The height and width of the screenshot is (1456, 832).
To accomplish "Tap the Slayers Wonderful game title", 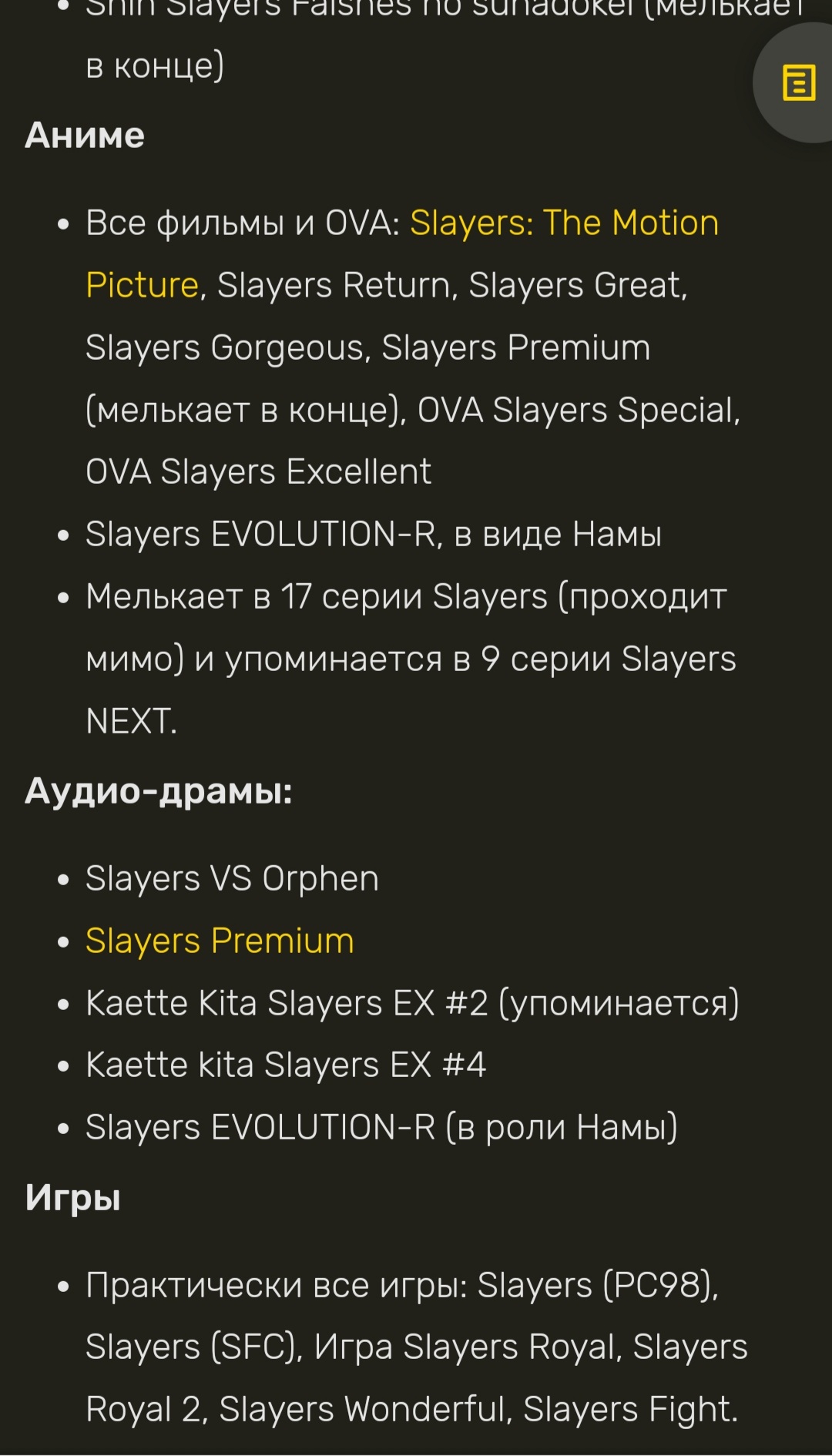I will (362, 1409).
